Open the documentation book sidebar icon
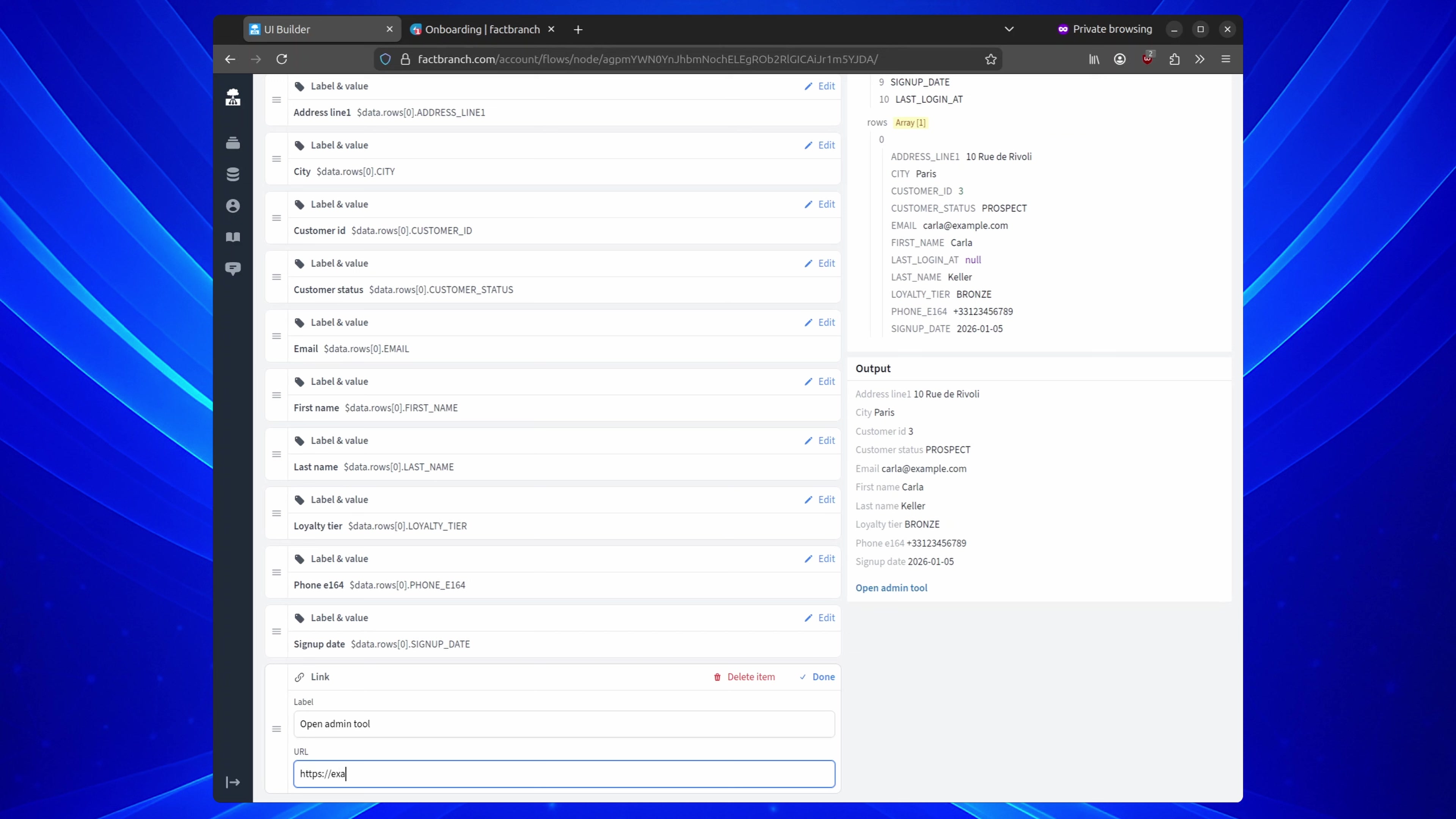The height and width of the screenshot is (819, 1456). (x=233, y=237)
